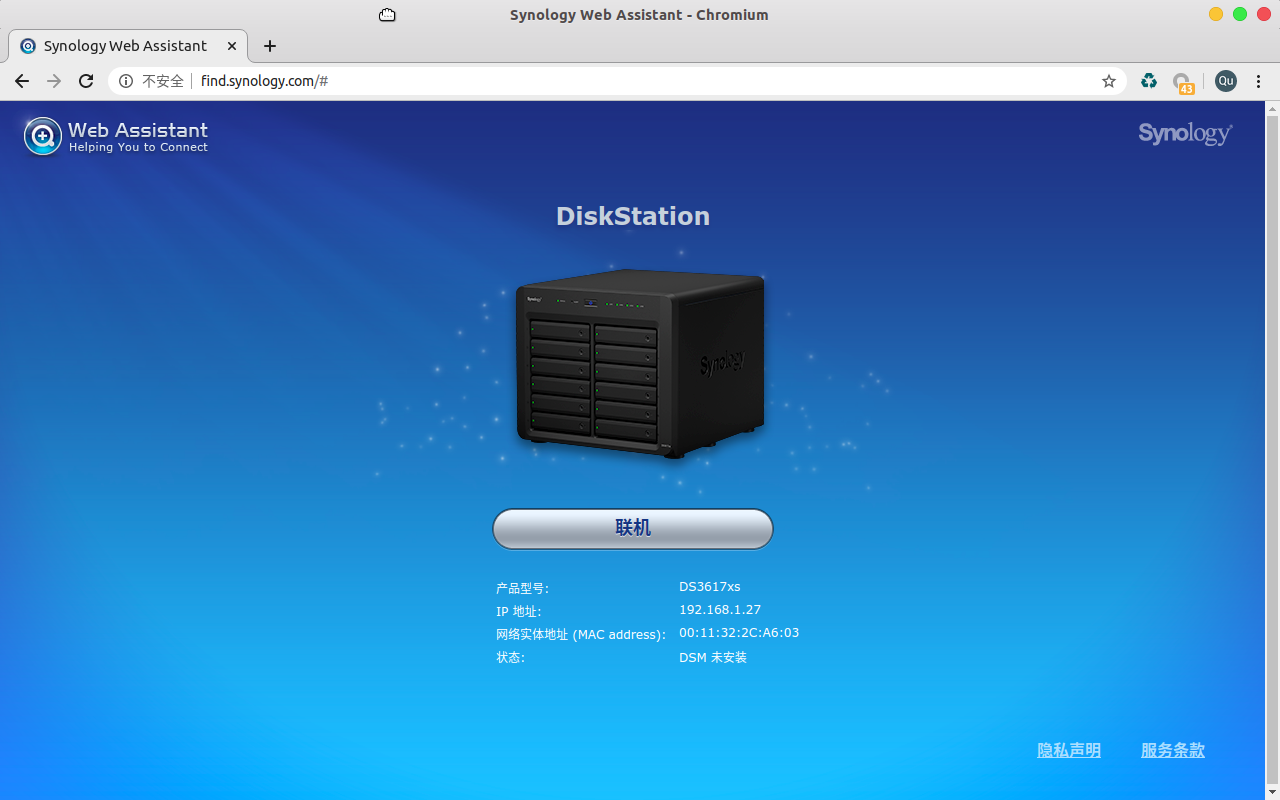The width and height of the screenshot is (1280, 800).
Task: Click the Synology logo
Action: tap(1184, 133)
